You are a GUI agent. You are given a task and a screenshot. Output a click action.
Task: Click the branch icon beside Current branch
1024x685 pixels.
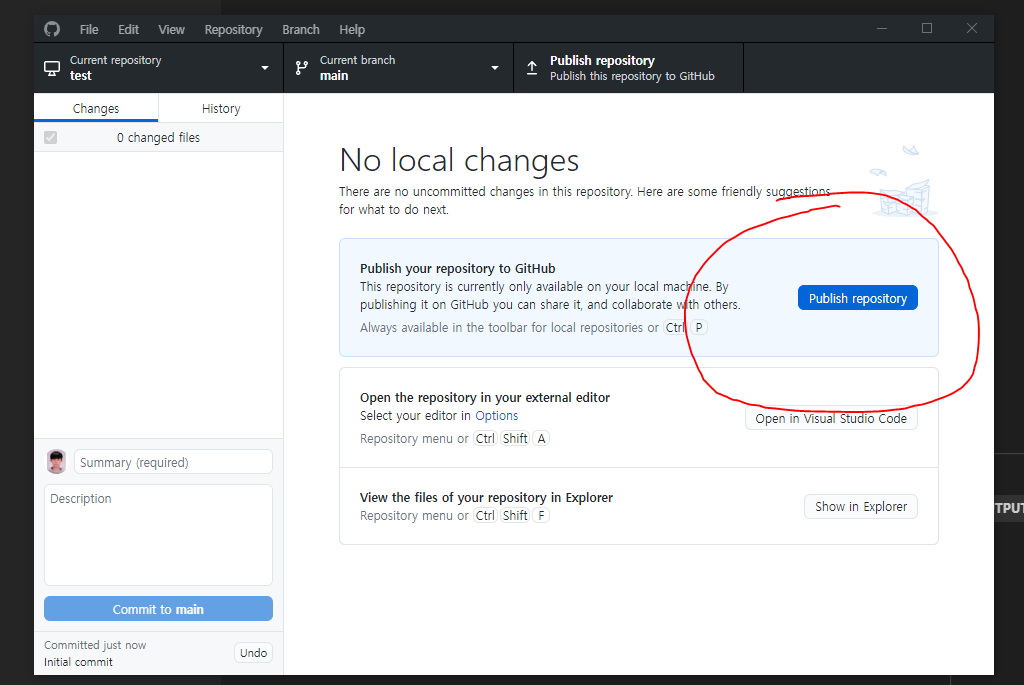point(302,68)
